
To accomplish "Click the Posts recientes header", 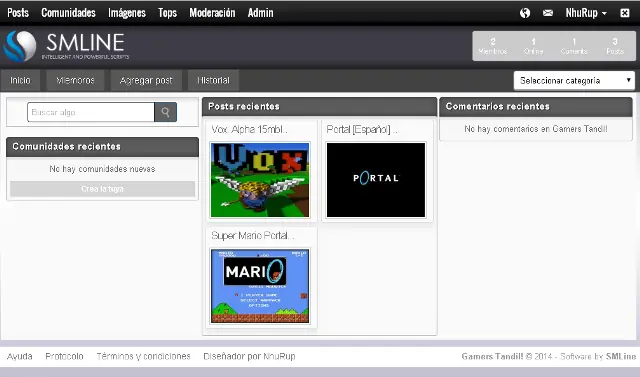I will pyautogui.click(x=319, y=106).
